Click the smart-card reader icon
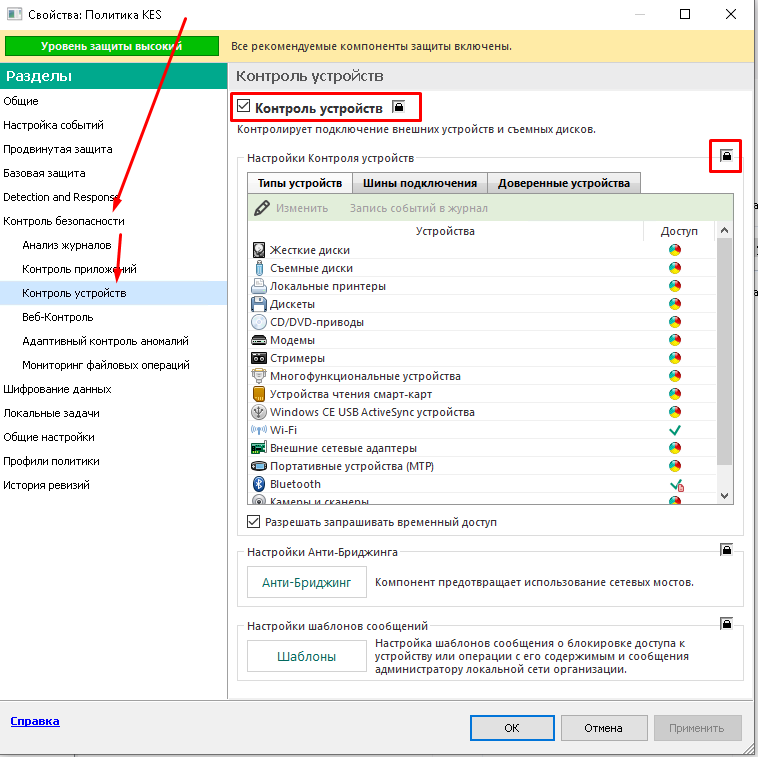The image size is (758, 757). point(259,394)
